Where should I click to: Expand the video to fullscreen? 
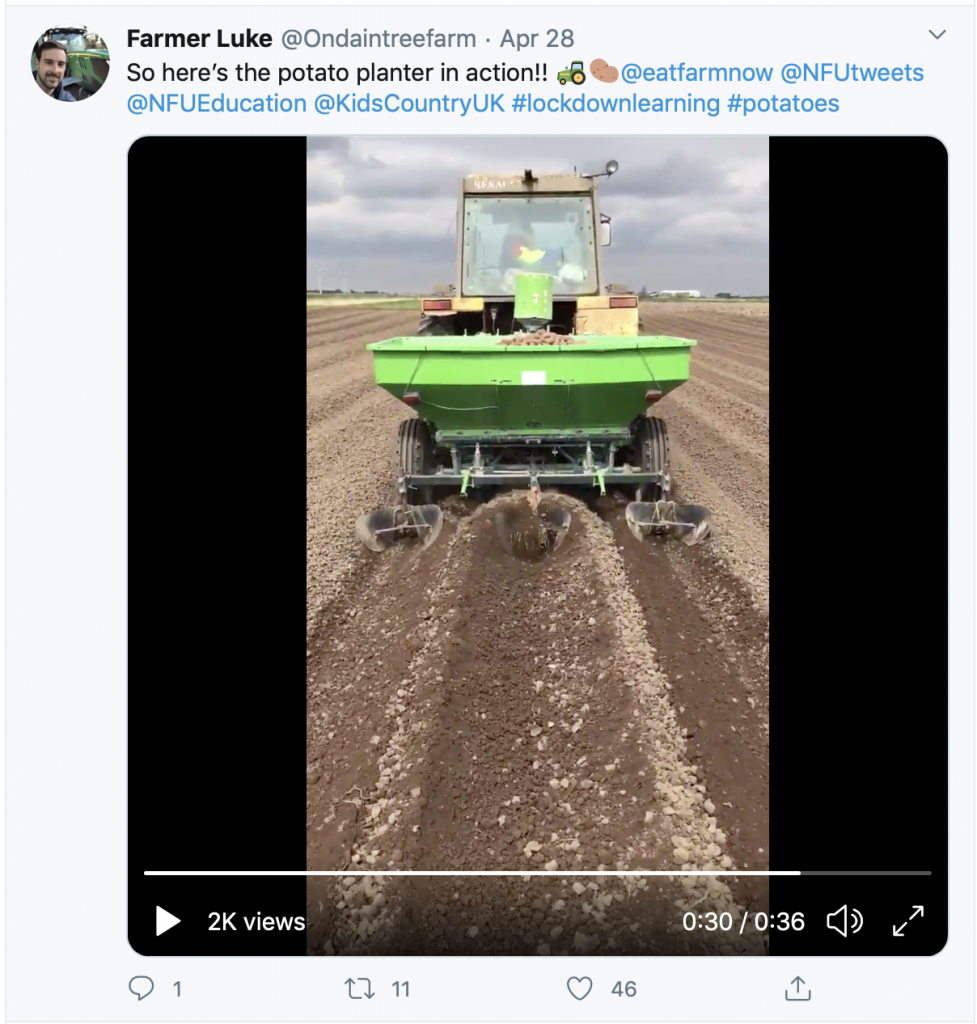[x=908, y=921]
